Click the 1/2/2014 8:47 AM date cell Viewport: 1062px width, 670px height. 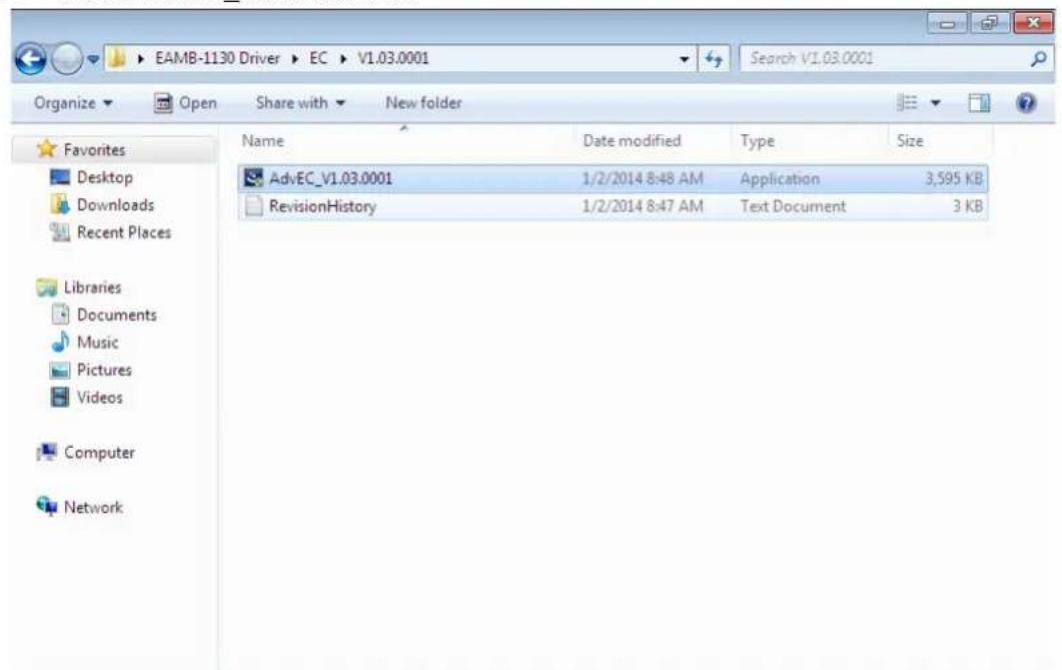[643, 206]
